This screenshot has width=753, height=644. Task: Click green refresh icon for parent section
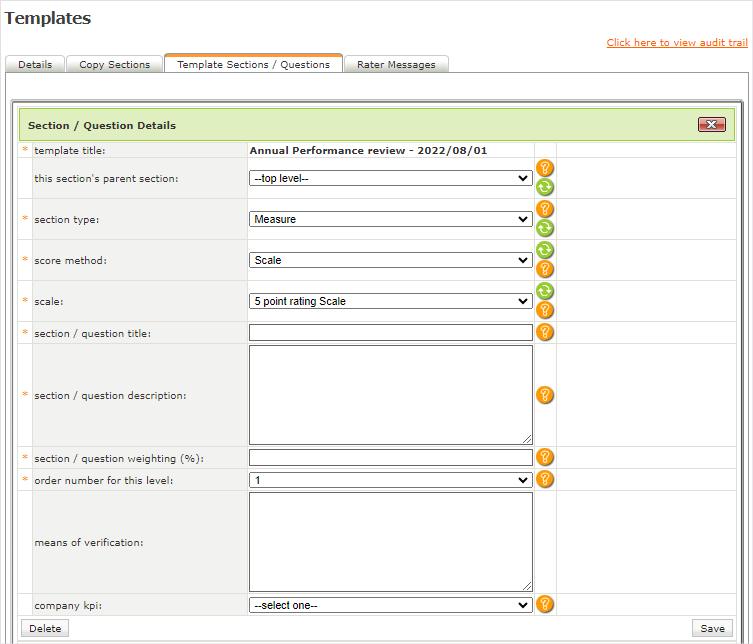(545, 187)
